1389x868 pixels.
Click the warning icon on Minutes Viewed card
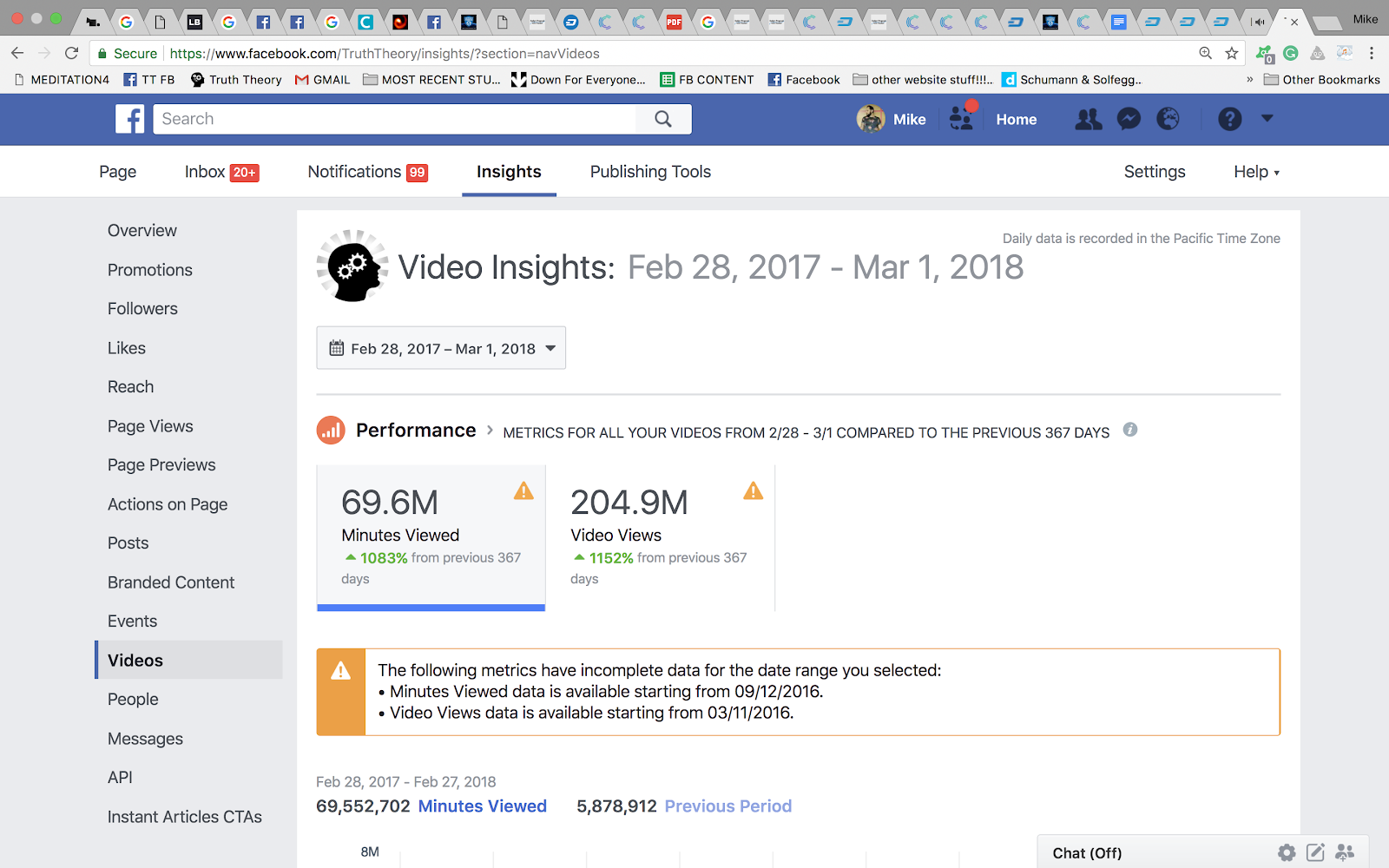(x=524, y=491)
